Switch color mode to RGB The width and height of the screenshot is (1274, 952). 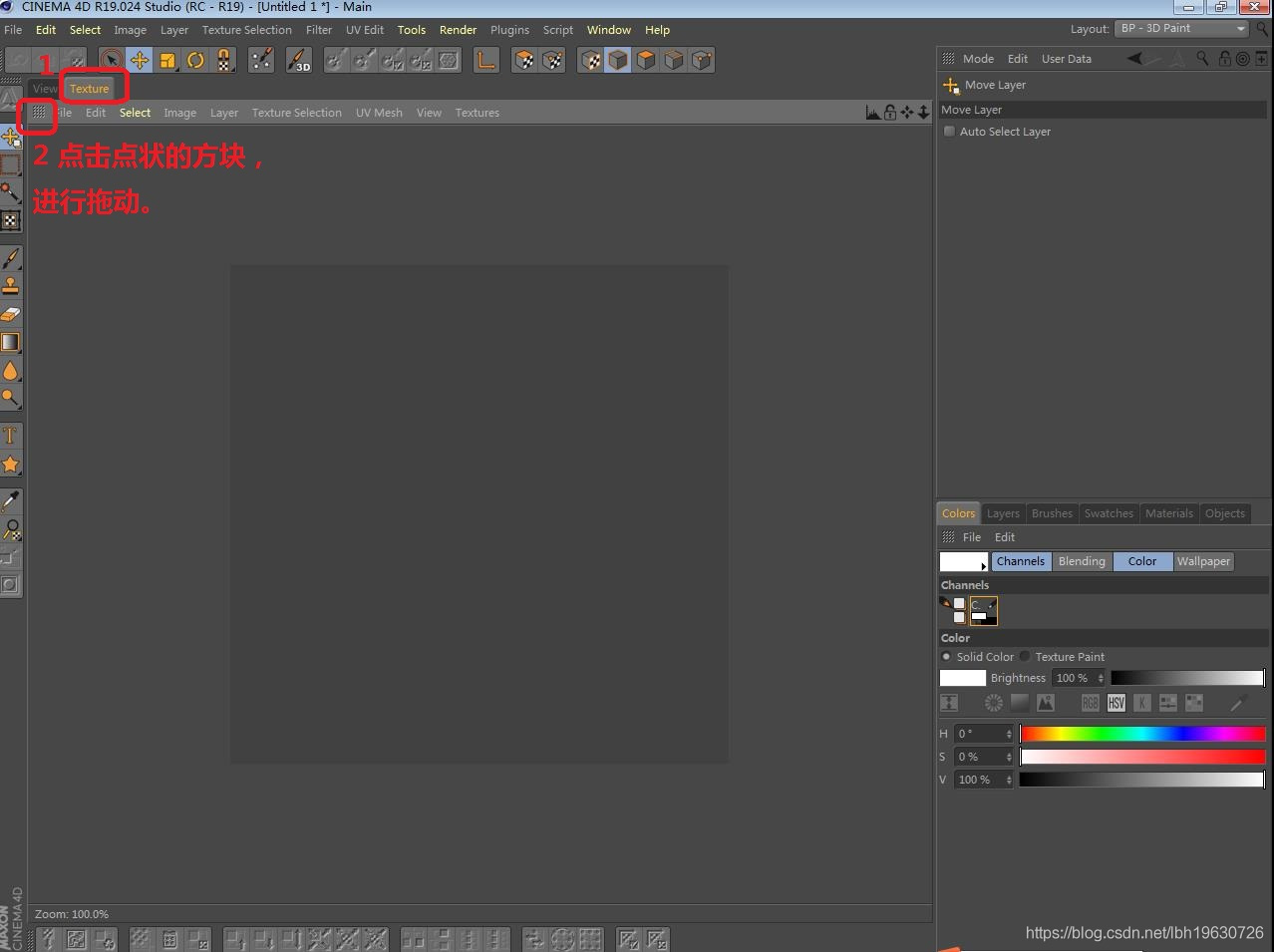pyautogui.click(x=1091, y=703)
